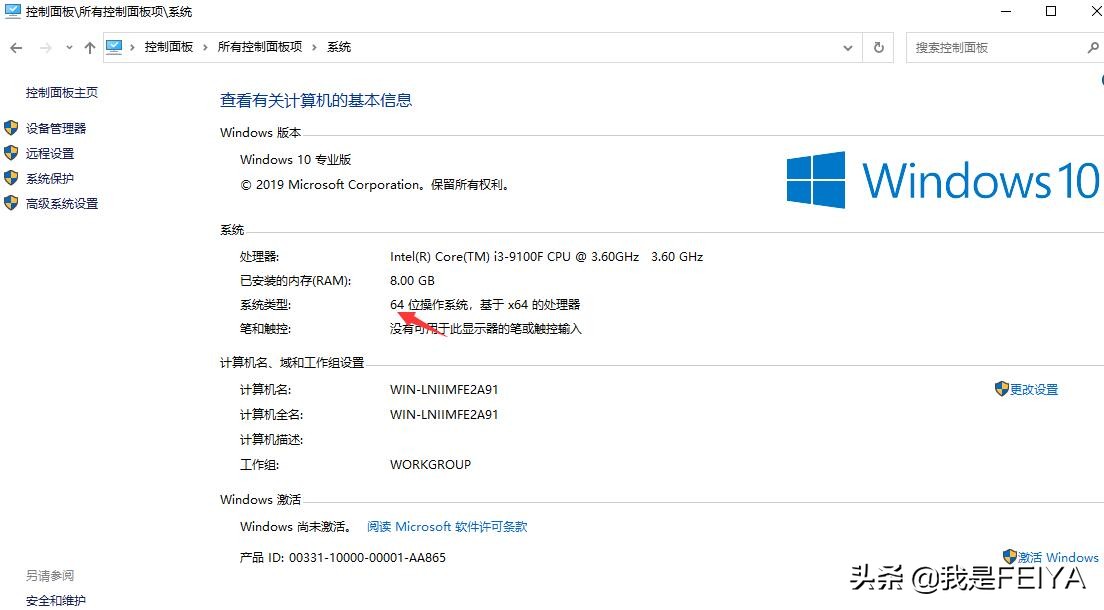Click shield icon beside 设备管理器
1104x610 pixels.
coord(11,127)
